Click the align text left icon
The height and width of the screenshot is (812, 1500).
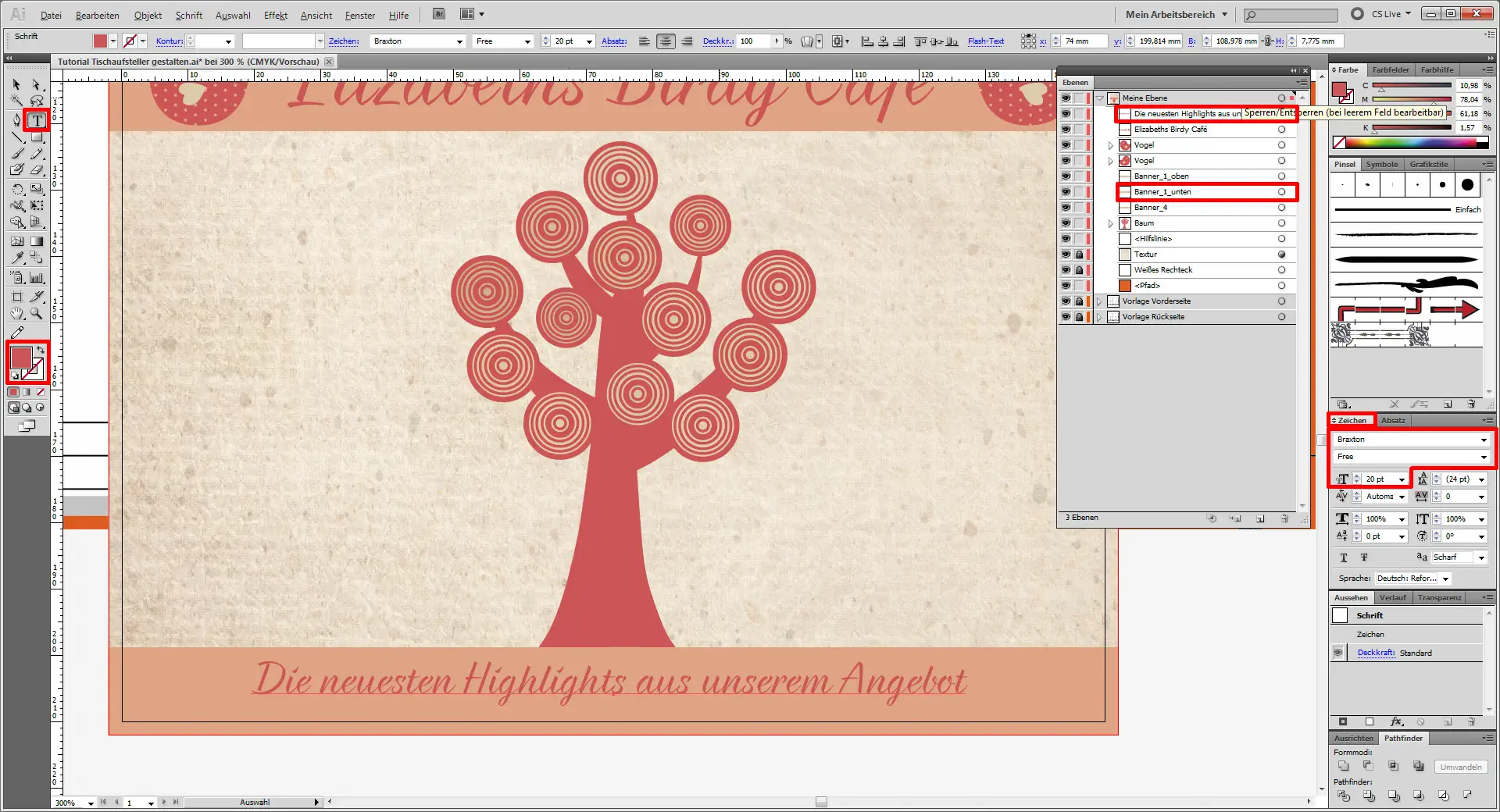click(x=645, y=41)
